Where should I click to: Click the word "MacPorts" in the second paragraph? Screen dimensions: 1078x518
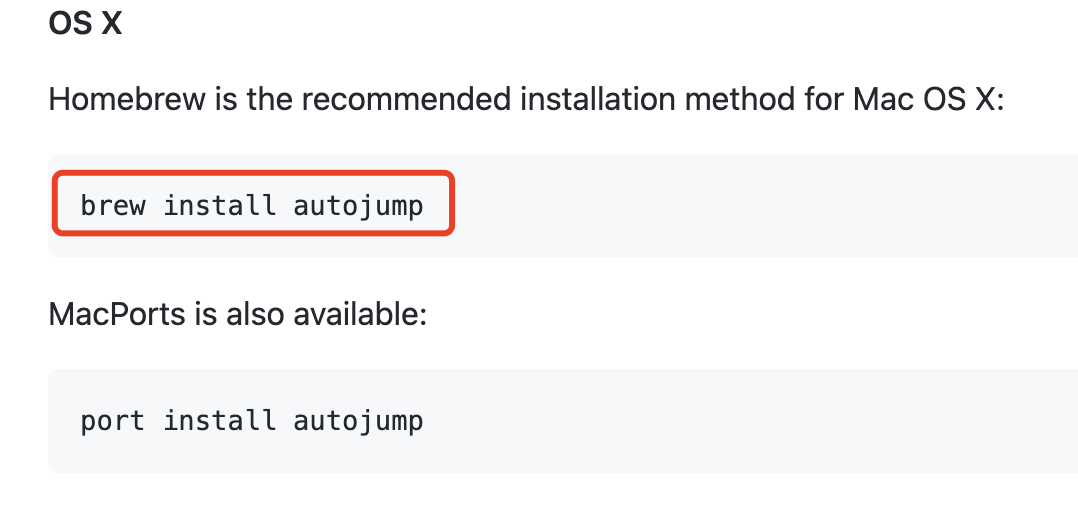[117, 314]
